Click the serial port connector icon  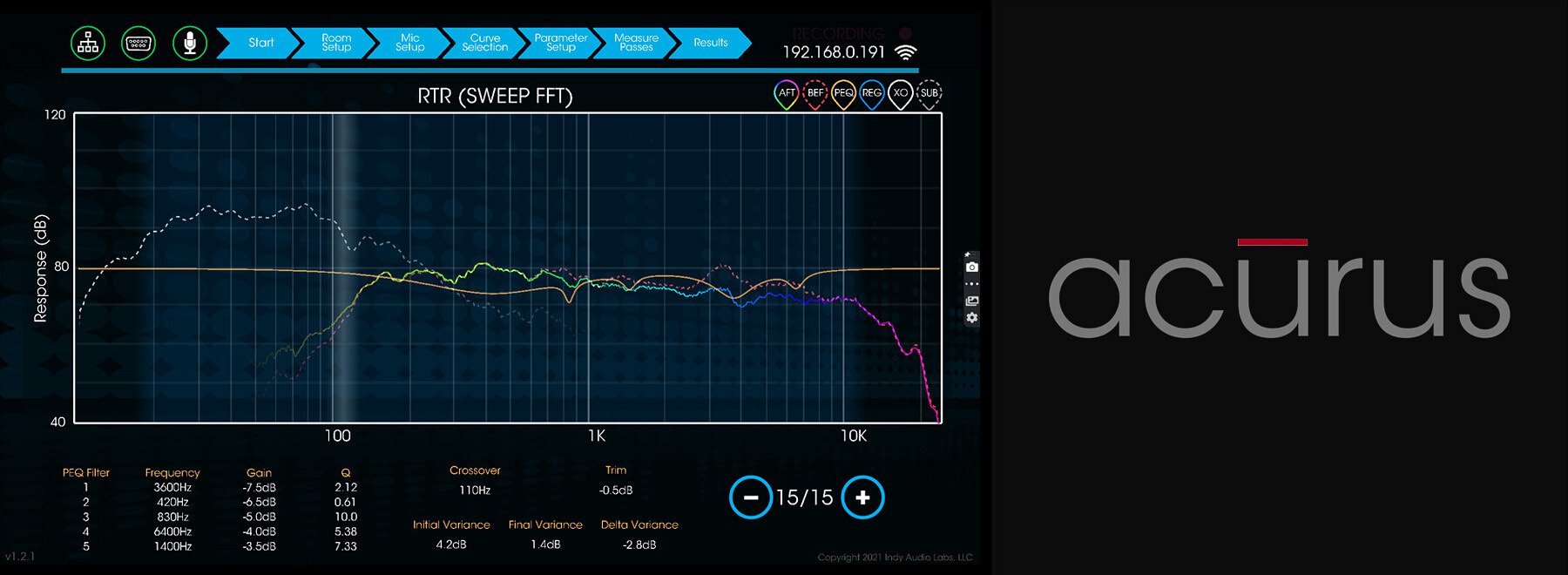[x=139, y=43]
